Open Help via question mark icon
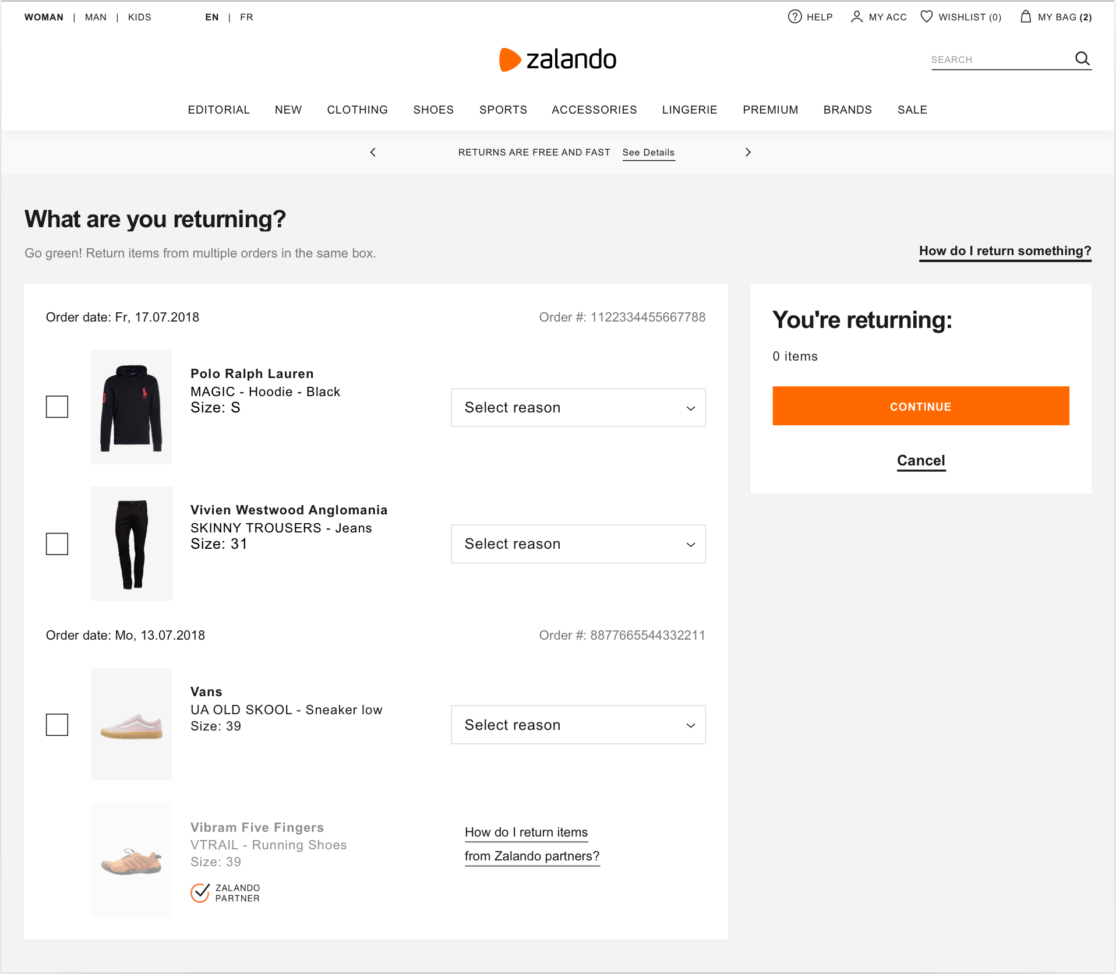Image resolution: width=1116 pixels, height=974 pixels. point(795,17)
